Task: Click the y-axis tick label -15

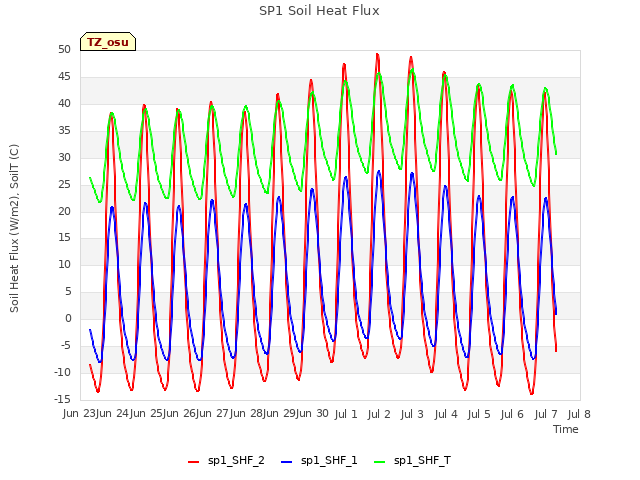Action: click(62, 399)
